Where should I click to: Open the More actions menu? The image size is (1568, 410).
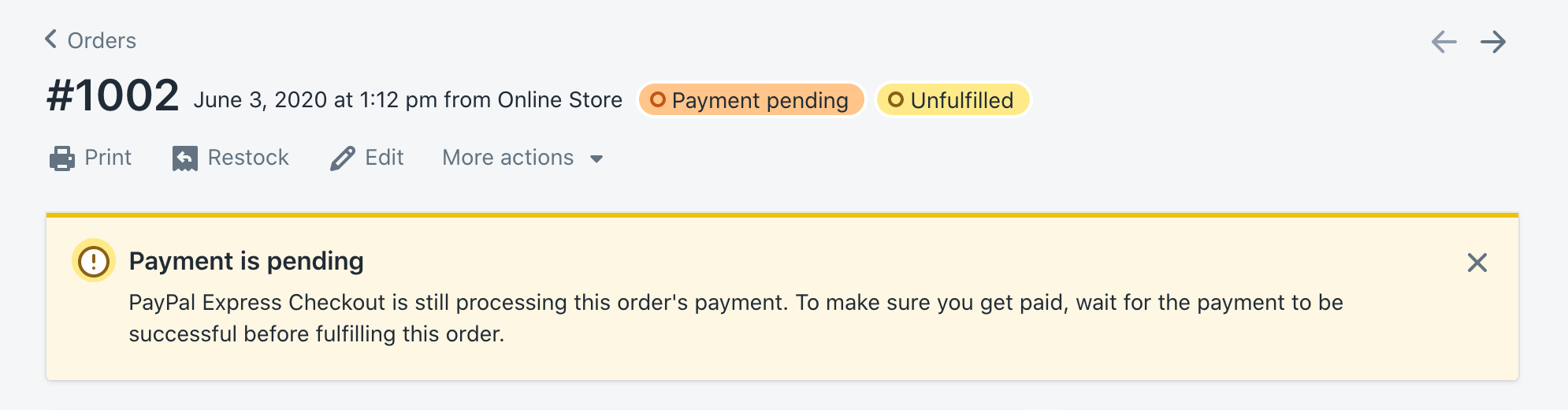coord(508,158)
